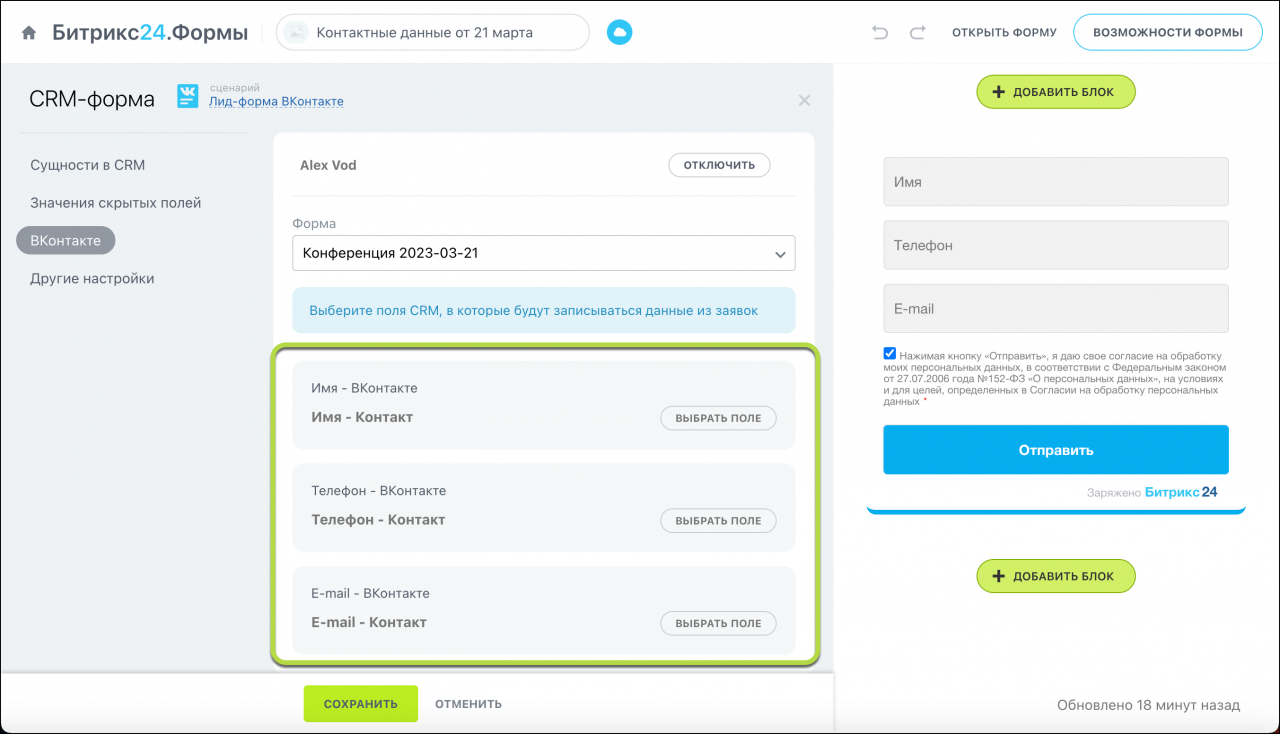Click the blue Отправить button

tap(1056, 450)
